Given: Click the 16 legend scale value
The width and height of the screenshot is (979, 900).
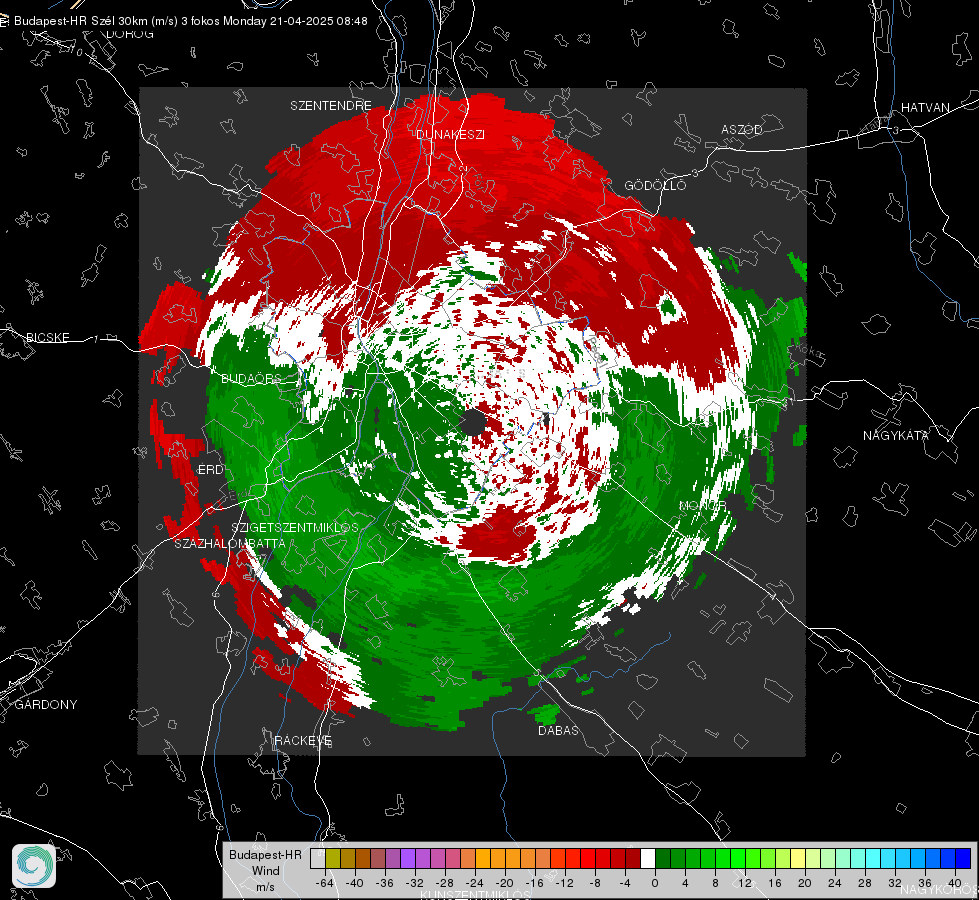Looking at the screenshot, I should pyautogui.click(x=775, y=883).
